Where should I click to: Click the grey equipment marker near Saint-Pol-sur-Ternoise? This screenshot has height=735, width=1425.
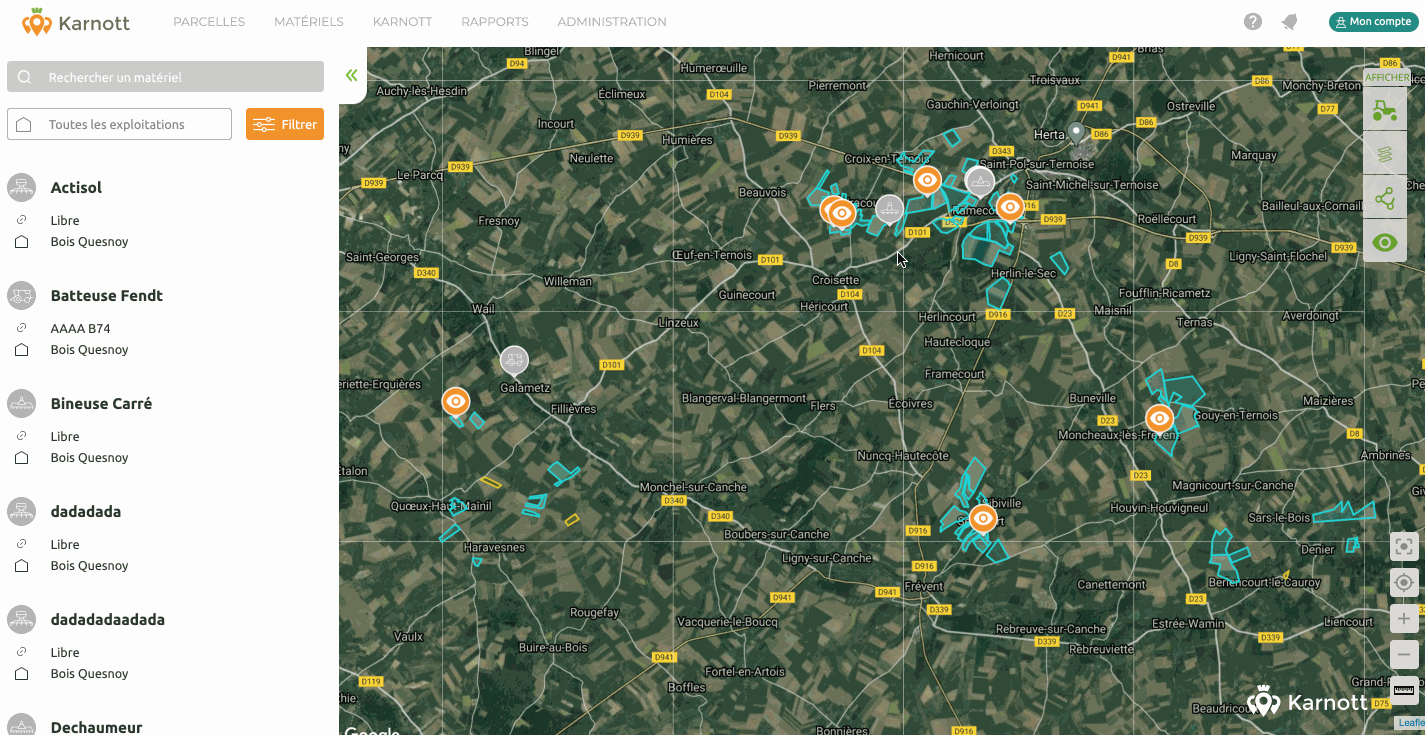click(x=980, y=183)
